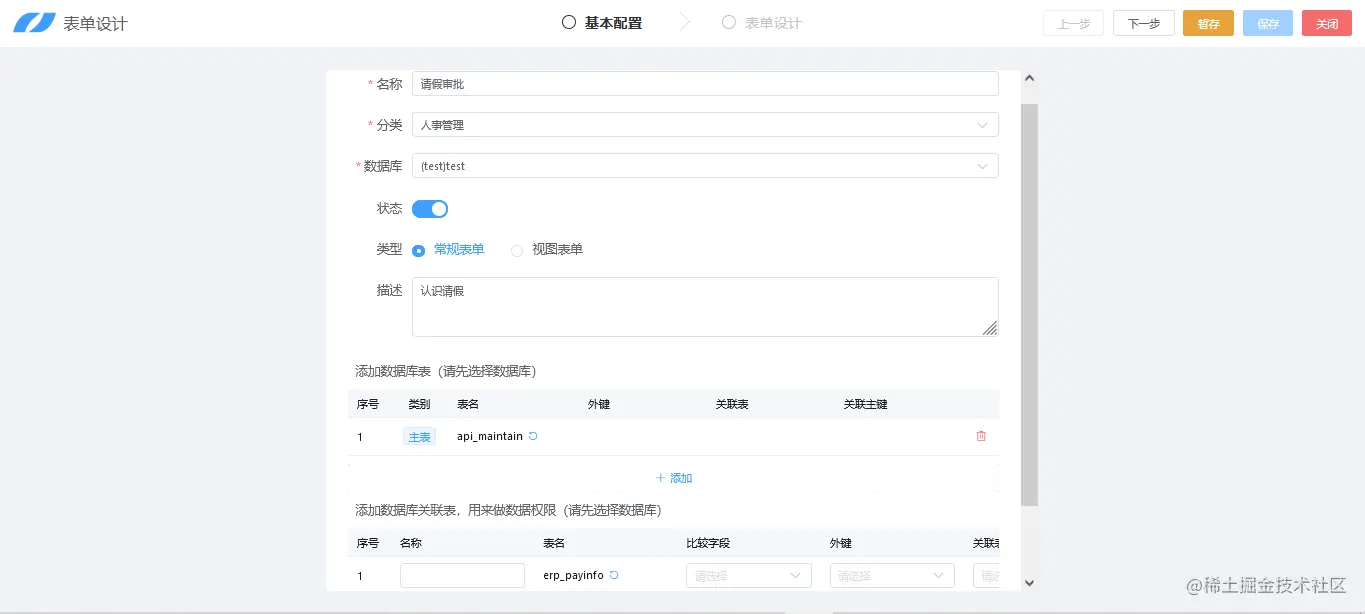Click the scrollbar down arrow icon
Screen dimensions: 1365x614
click(1029, 582)
